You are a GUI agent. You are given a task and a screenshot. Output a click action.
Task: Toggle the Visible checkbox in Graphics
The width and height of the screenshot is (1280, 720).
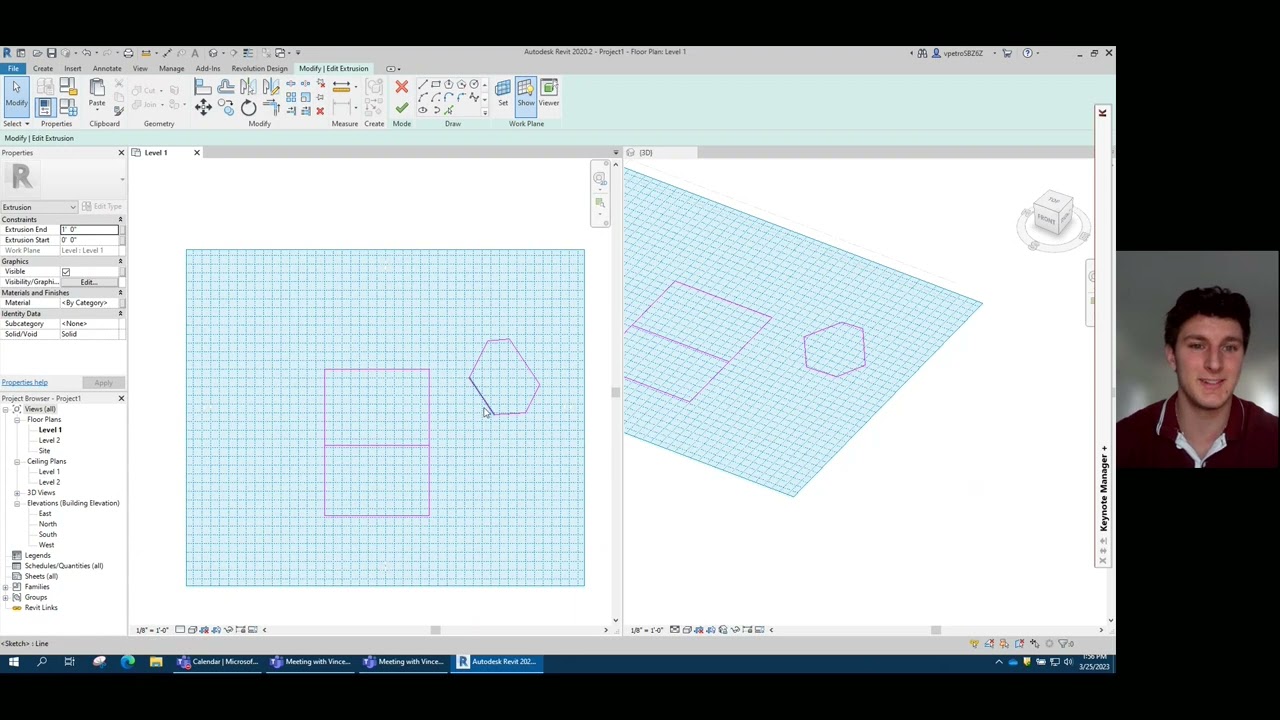[66, 272]
